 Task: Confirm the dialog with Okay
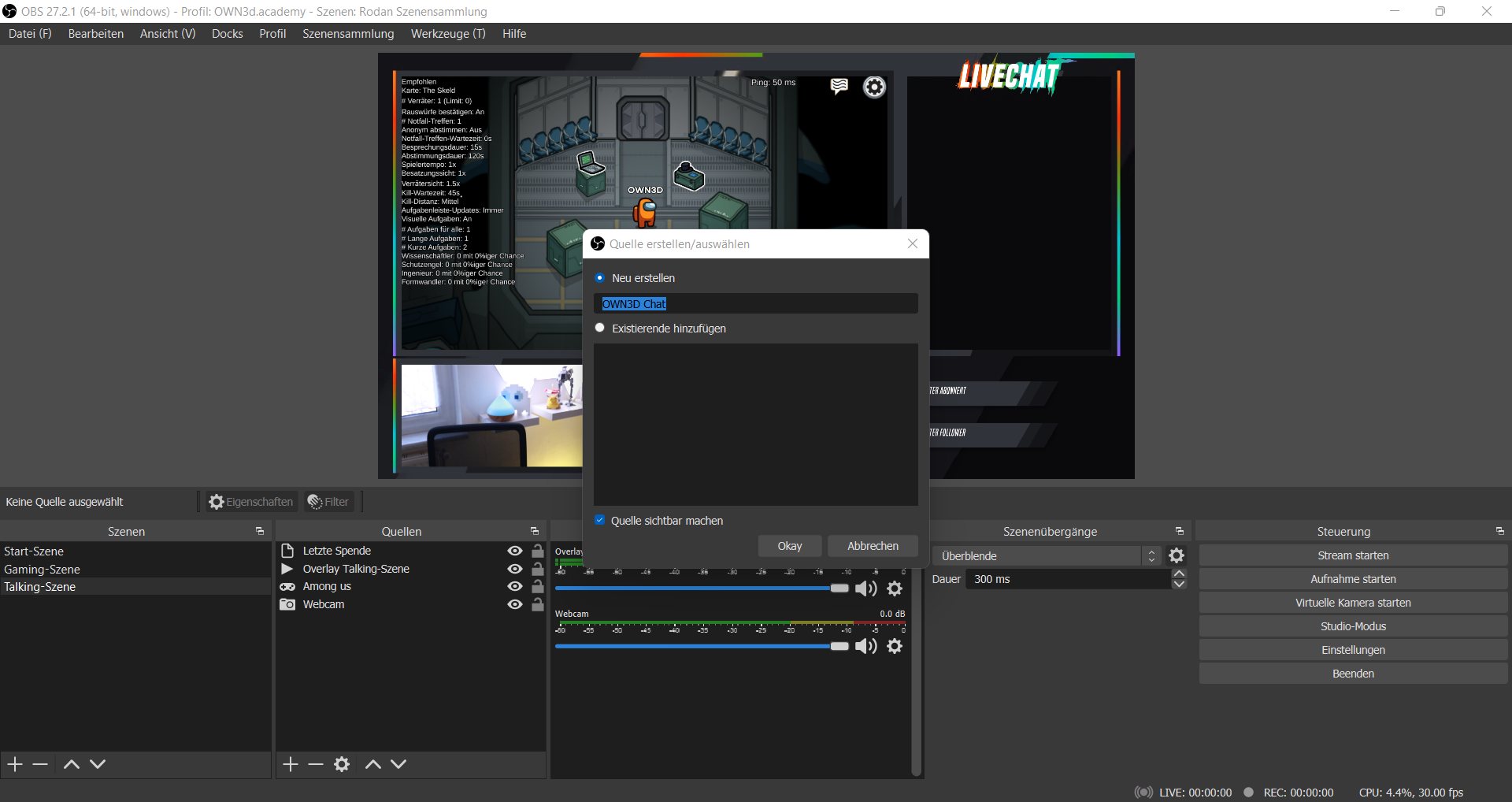[789, 545]
